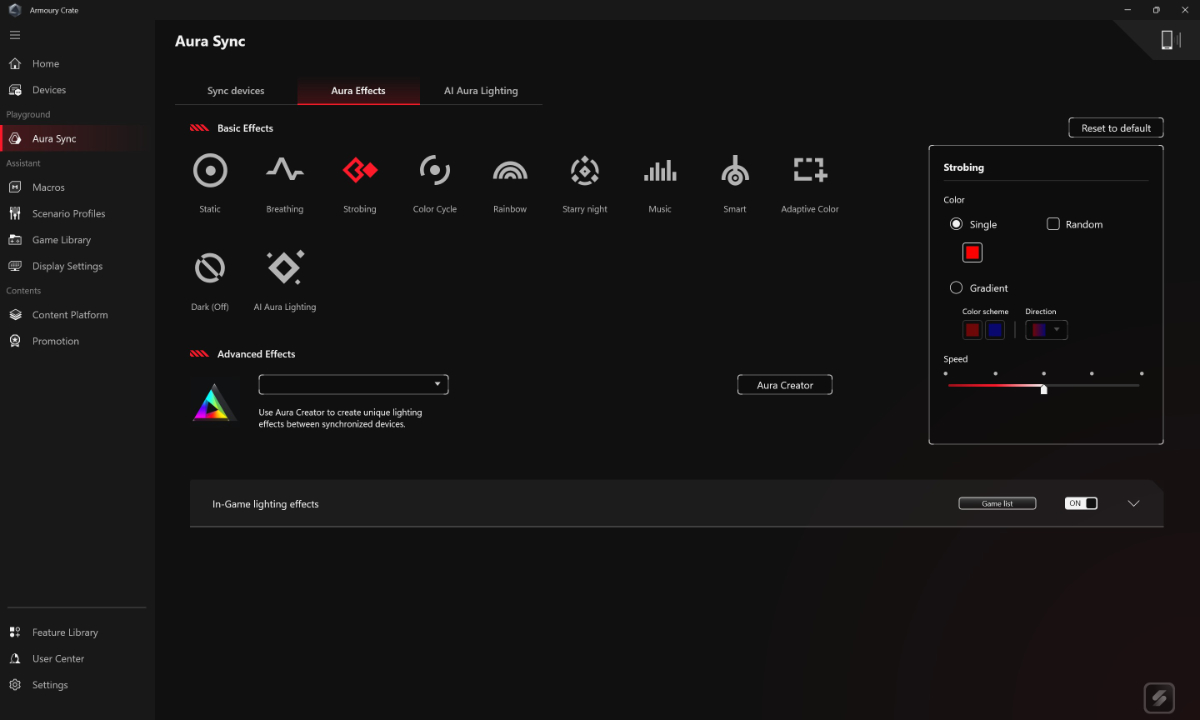The width and height of the screenshot is (1200, 720).
Task: Click the dark red gradient scheme swatch
Action: [972, 330]
